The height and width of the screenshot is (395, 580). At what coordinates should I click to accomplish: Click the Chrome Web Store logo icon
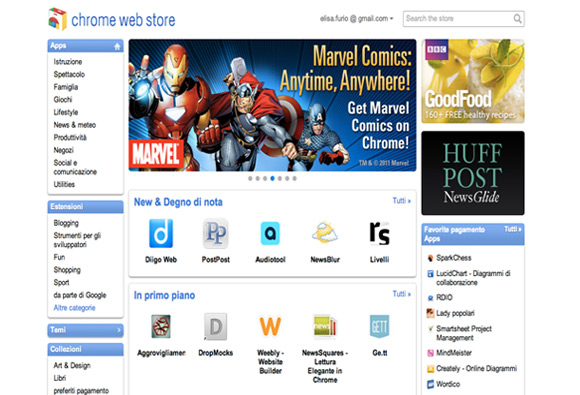(58, 19)
